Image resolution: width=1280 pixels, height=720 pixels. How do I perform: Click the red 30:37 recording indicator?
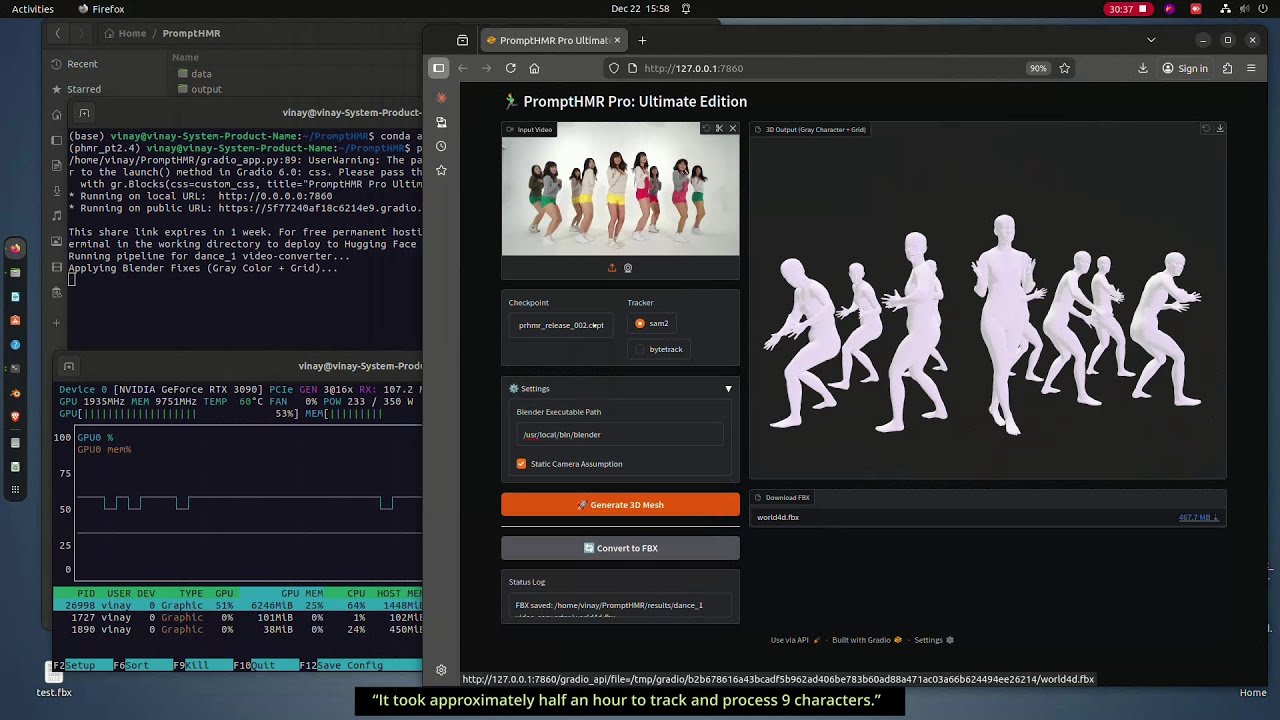pyautogui.click(x=1128, y=9)
